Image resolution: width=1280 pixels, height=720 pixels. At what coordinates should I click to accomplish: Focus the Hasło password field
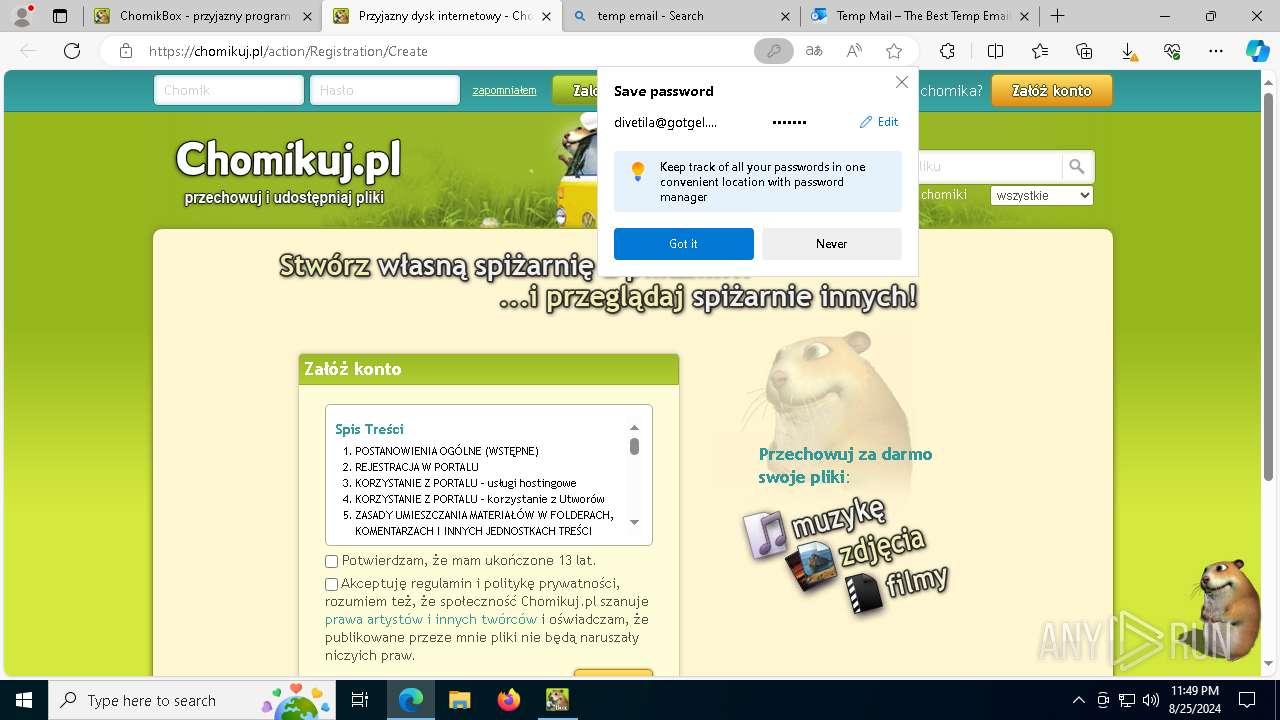(x=385, y=90)
